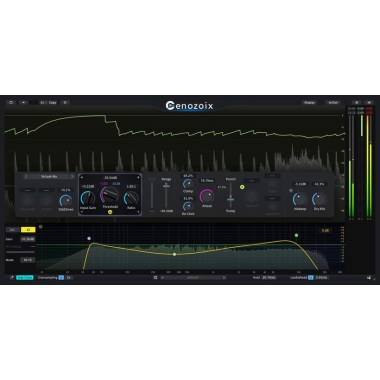Click previous arrow of Virtual Mu style selector
380x380 pixels.
(x=26, y=176)
